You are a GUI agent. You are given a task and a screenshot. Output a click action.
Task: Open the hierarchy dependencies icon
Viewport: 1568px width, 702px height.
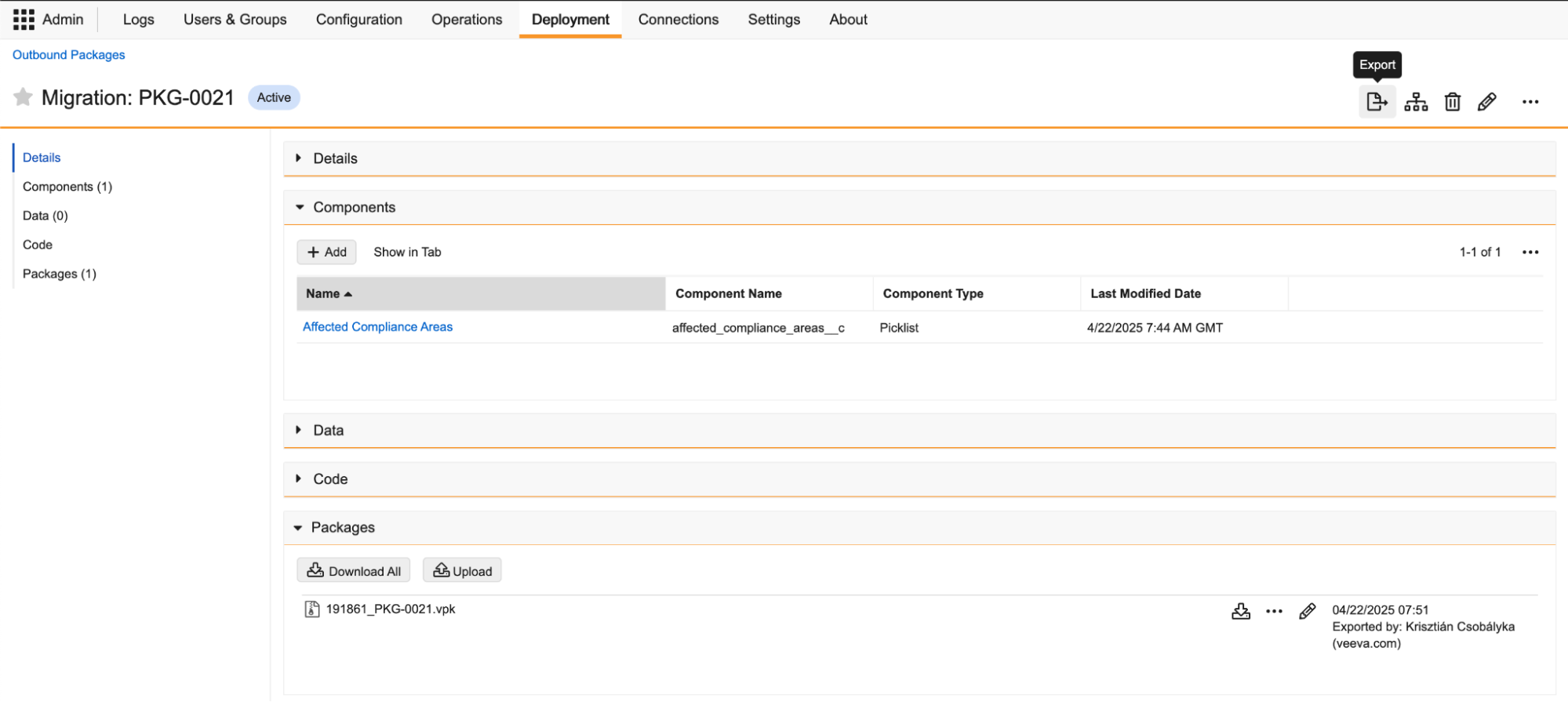tap(1416, 102)
